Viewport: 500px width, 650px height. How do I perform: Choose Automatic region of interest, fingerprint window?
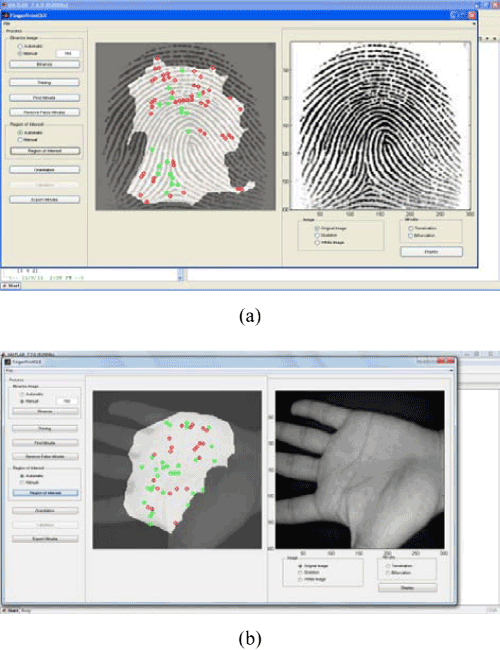click(20, 133)
